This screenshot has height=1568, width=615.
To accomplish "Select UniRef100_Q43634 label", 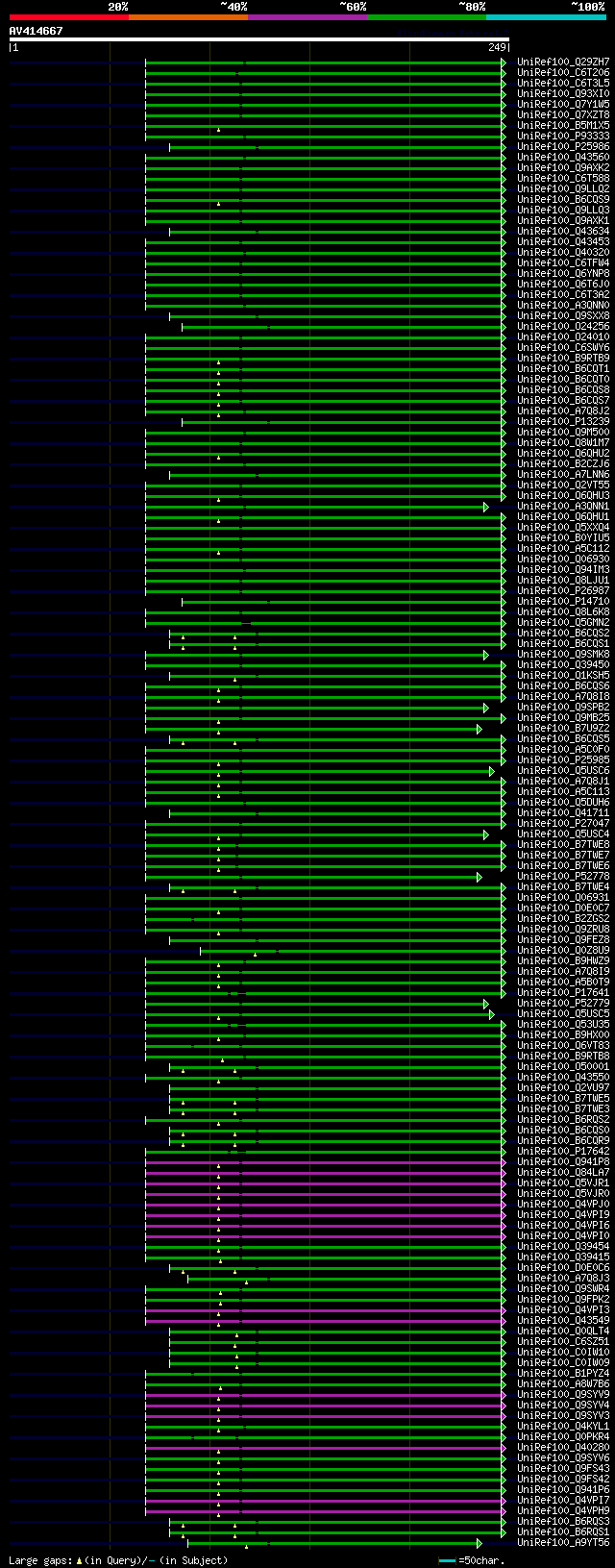I will point(563,232).
